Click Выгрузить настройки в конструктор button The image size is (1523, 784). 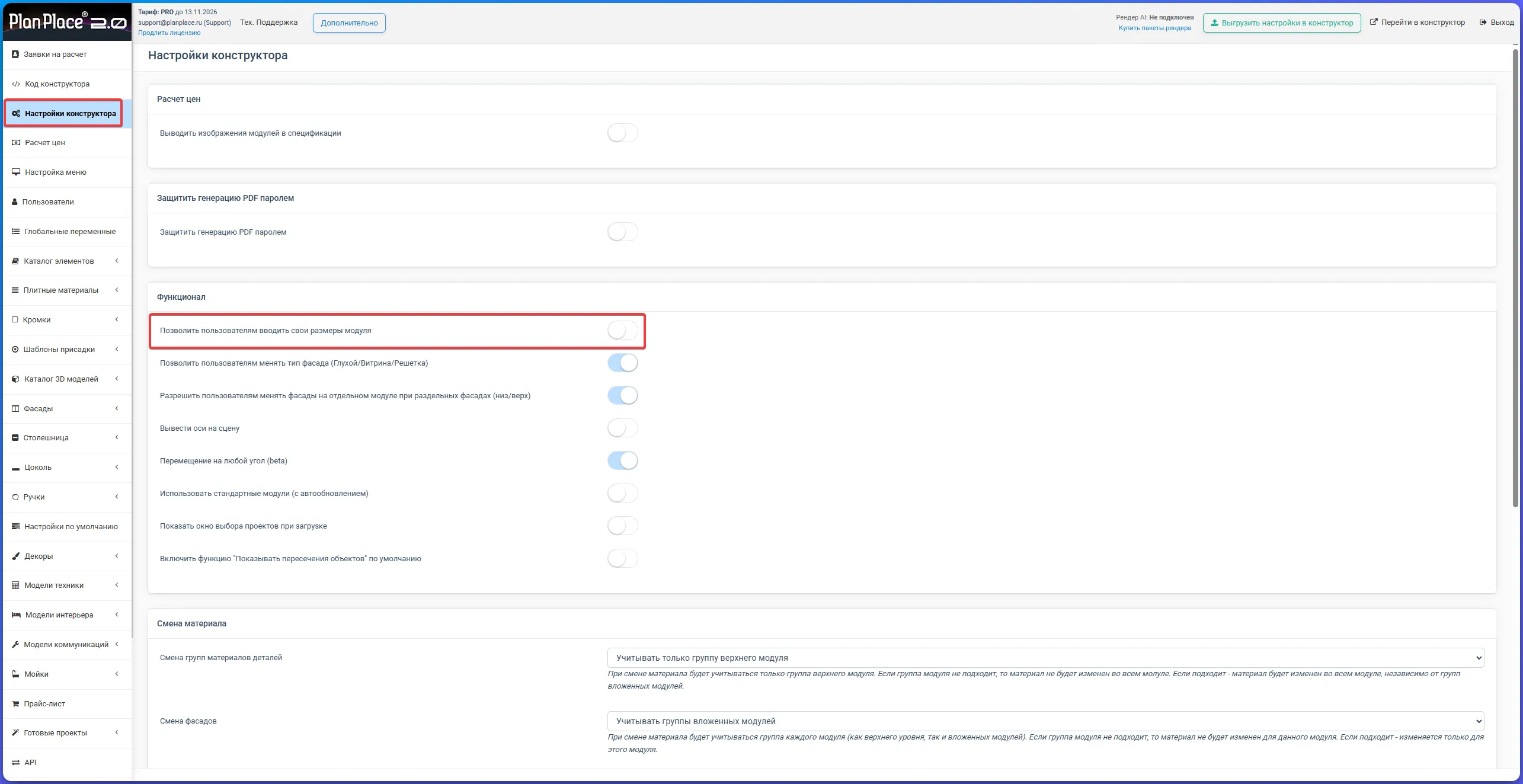[1281, 23]
